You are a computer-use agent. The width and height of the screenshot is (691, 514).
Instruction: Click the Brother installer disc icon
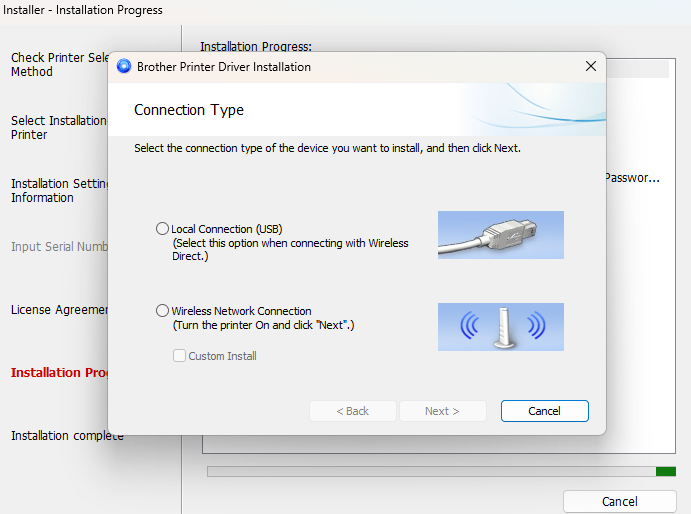[x=124, y=67]
